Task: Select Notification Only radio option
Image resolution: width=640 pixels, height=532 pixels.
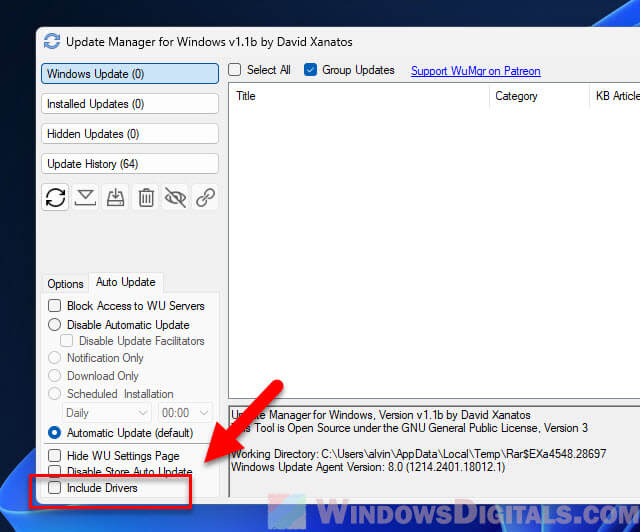Action: tap(55, 358)
